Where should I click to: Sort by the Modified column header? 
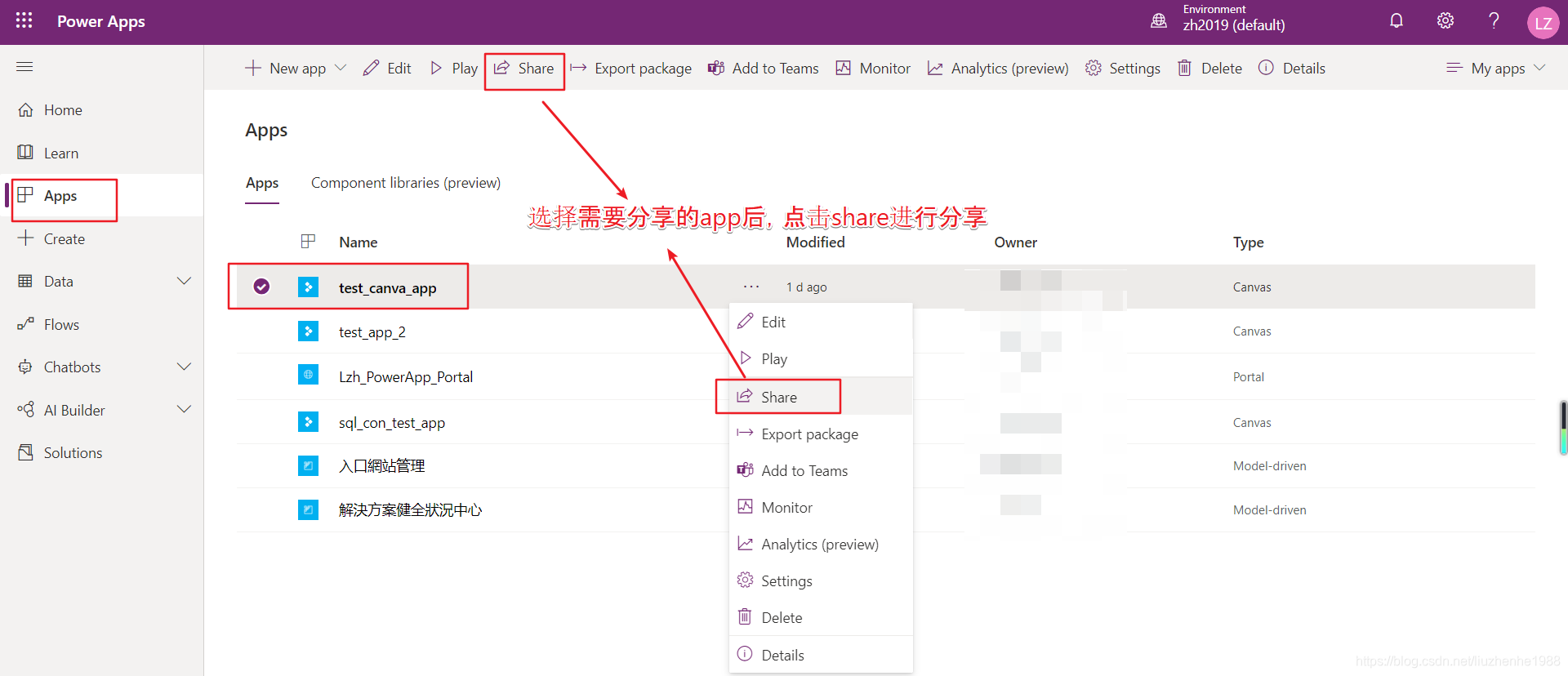815,242
